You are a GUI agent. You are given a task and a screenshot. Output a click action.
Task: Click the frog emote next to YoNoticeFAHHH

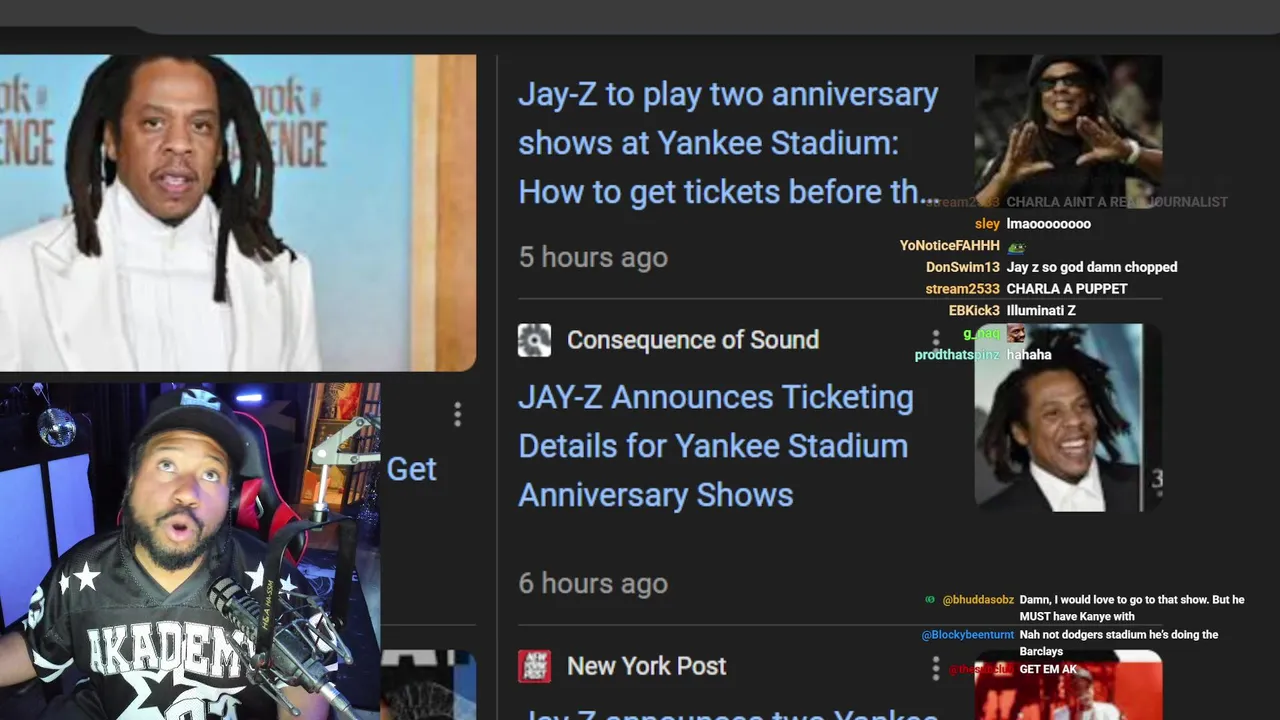1016,246
